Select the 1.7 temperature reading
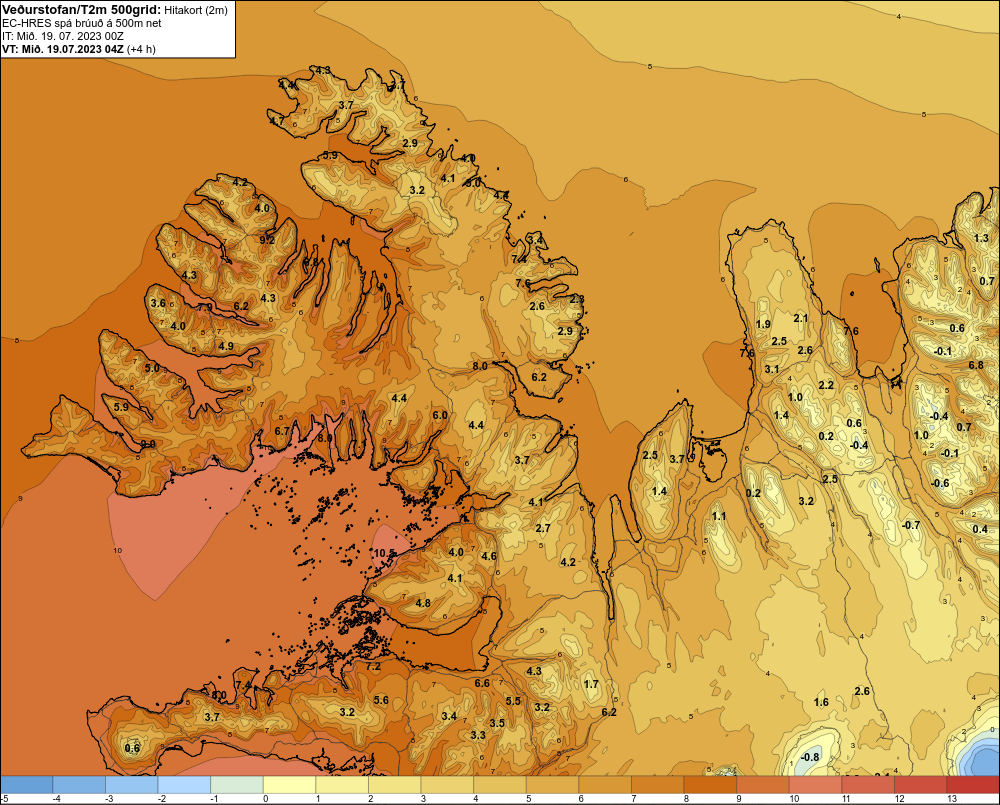1000x805 pixels. [x=591, y=684]
